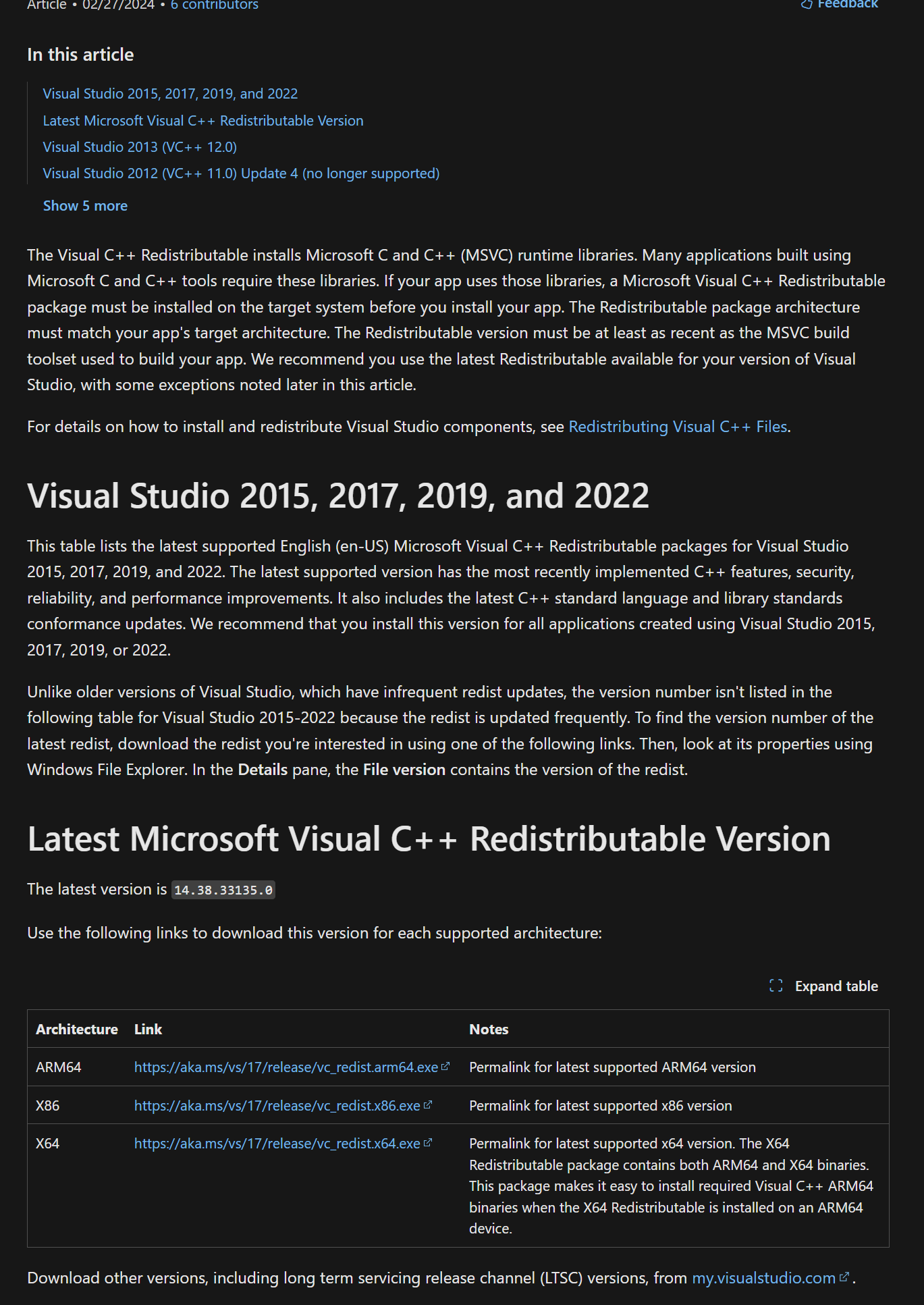The image size is (924, 1305).
Task: Click 'Latest Microsoft Visual C++ Redistributable Version' heading
Action: pyautogui.click(x=429, y=839)
